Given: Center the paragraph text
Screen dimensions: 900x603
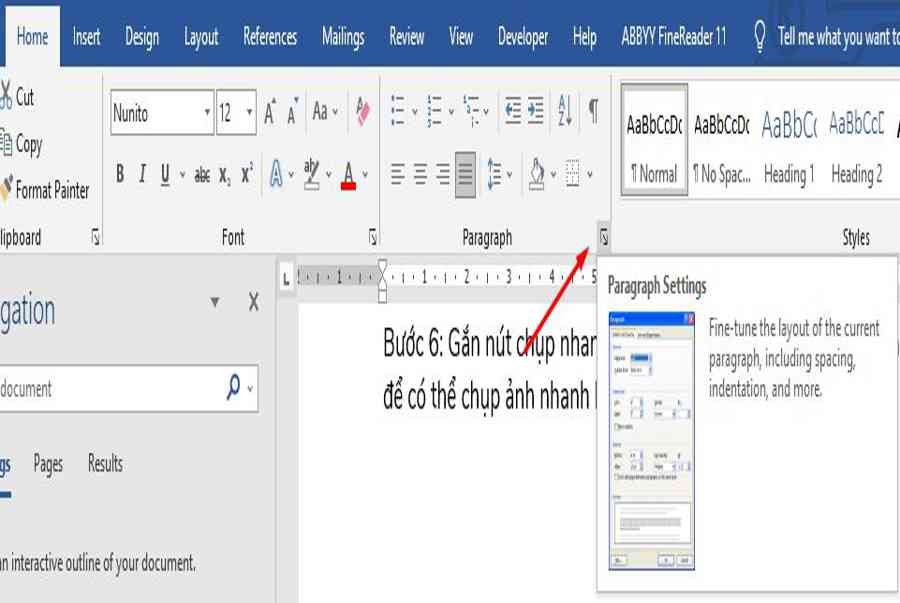Looking at the screenshot, I should pyautogui.click(x=421, y=173).
